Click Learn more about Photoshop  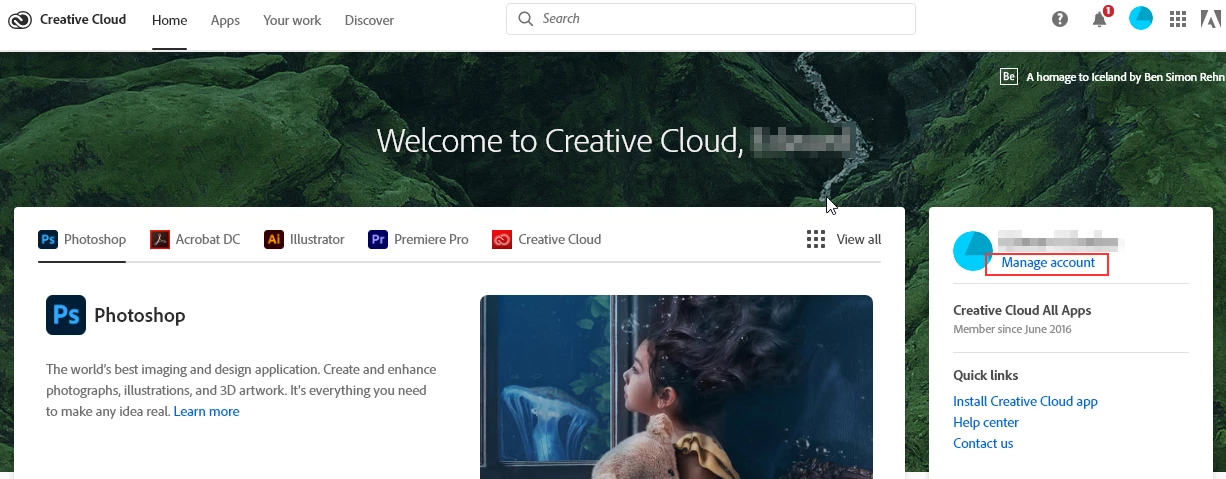point(206,411)
